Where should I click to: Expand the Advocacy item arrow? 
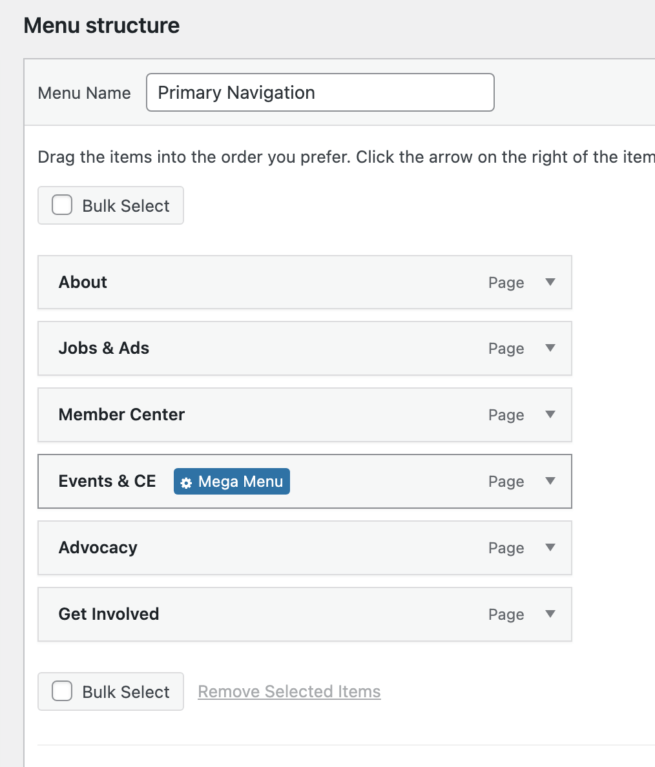click(550, 547)
